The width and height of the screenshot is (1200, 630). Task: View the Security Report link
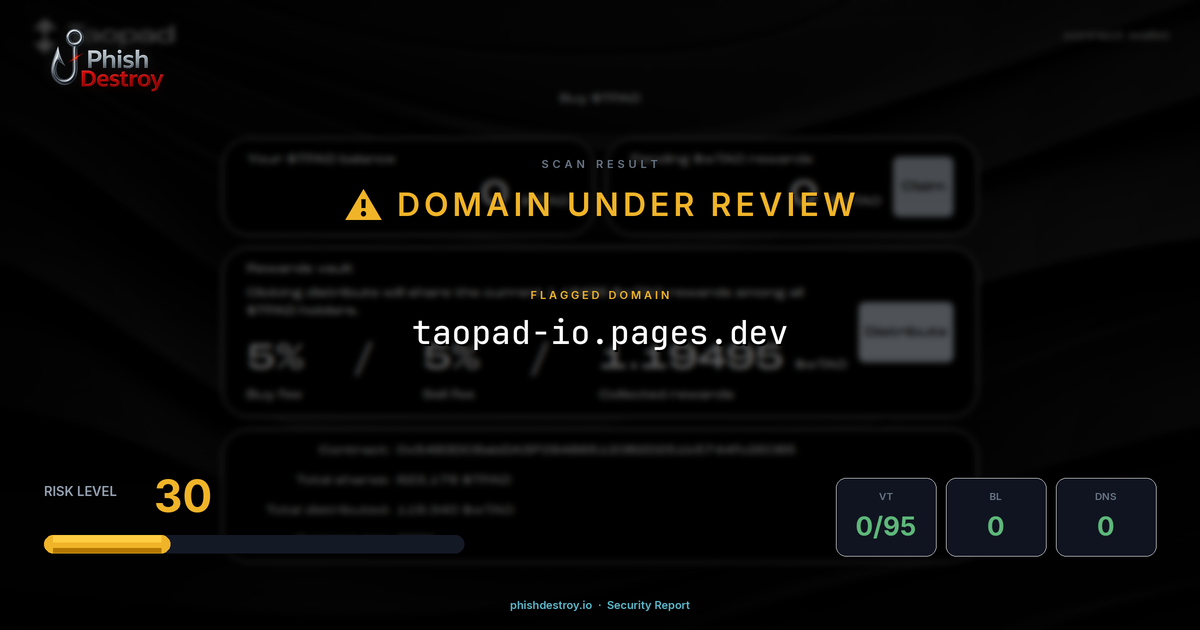648,605
